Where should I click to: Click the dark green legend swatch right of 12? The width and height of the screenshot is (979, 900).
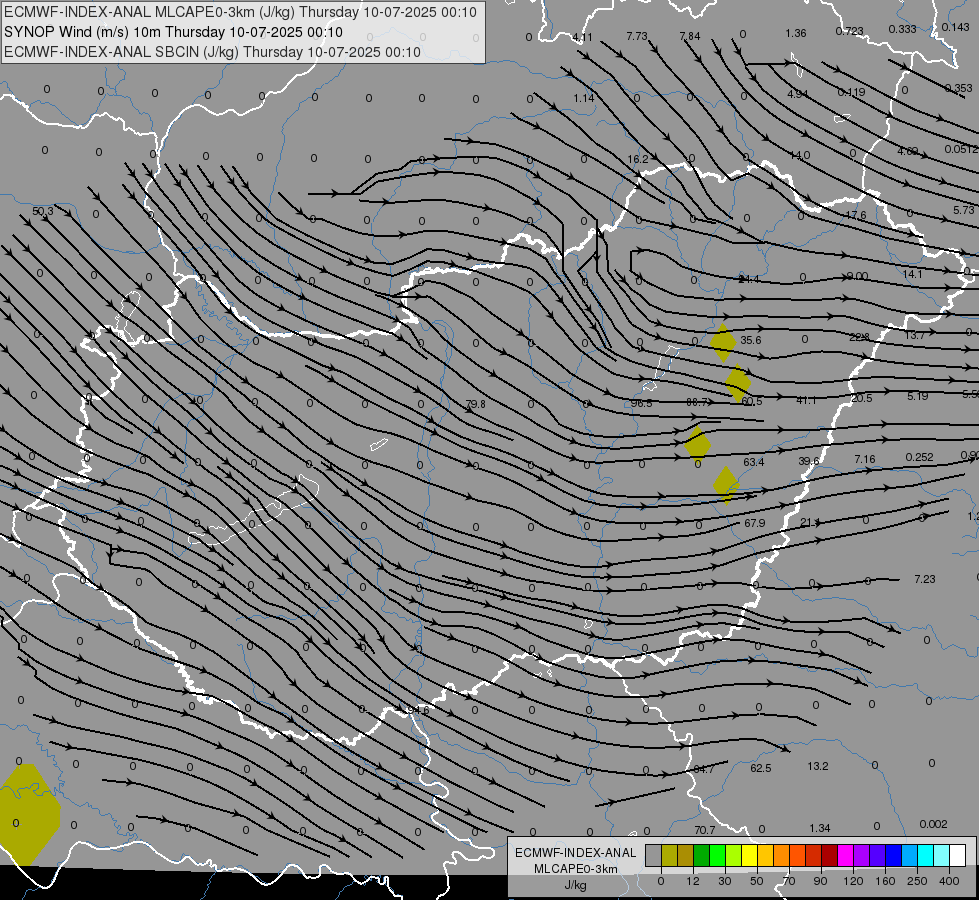point(702,855)
